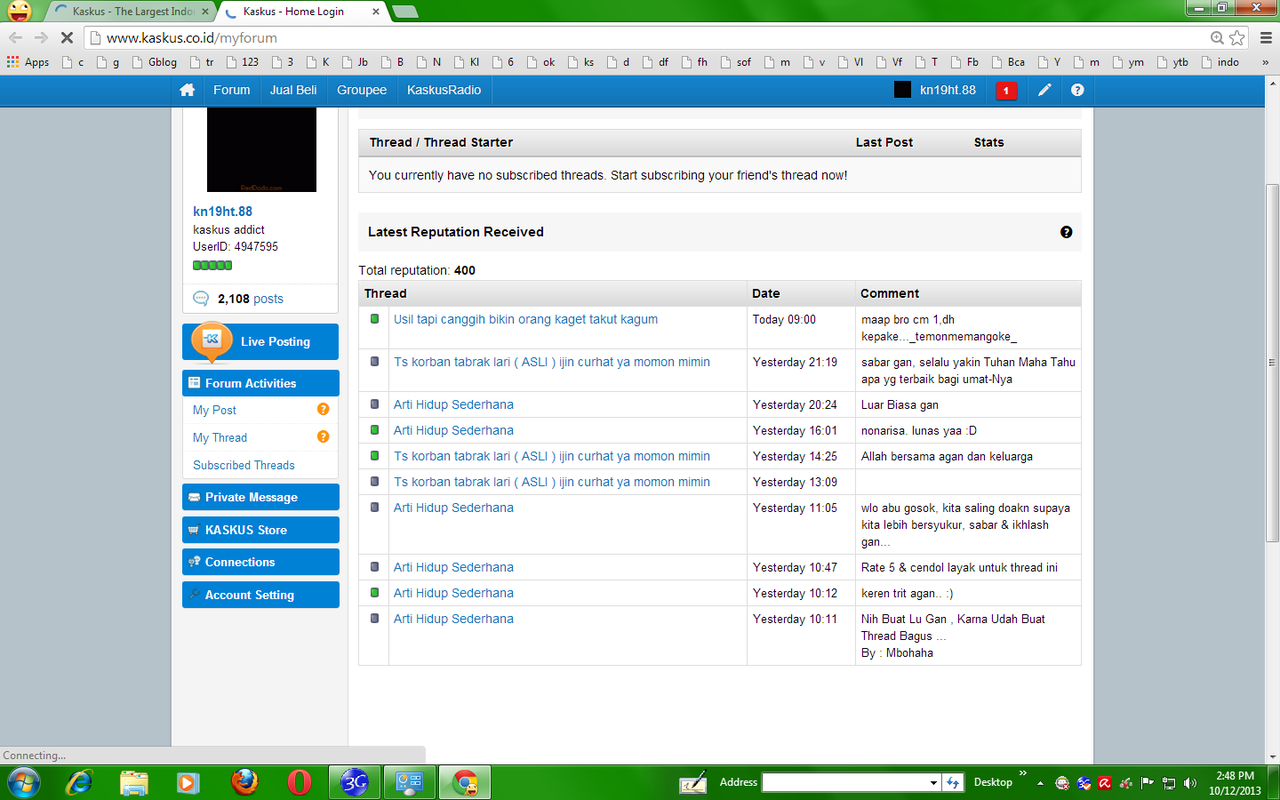
Task: Stop page loading with the X button
Action: 66,37
